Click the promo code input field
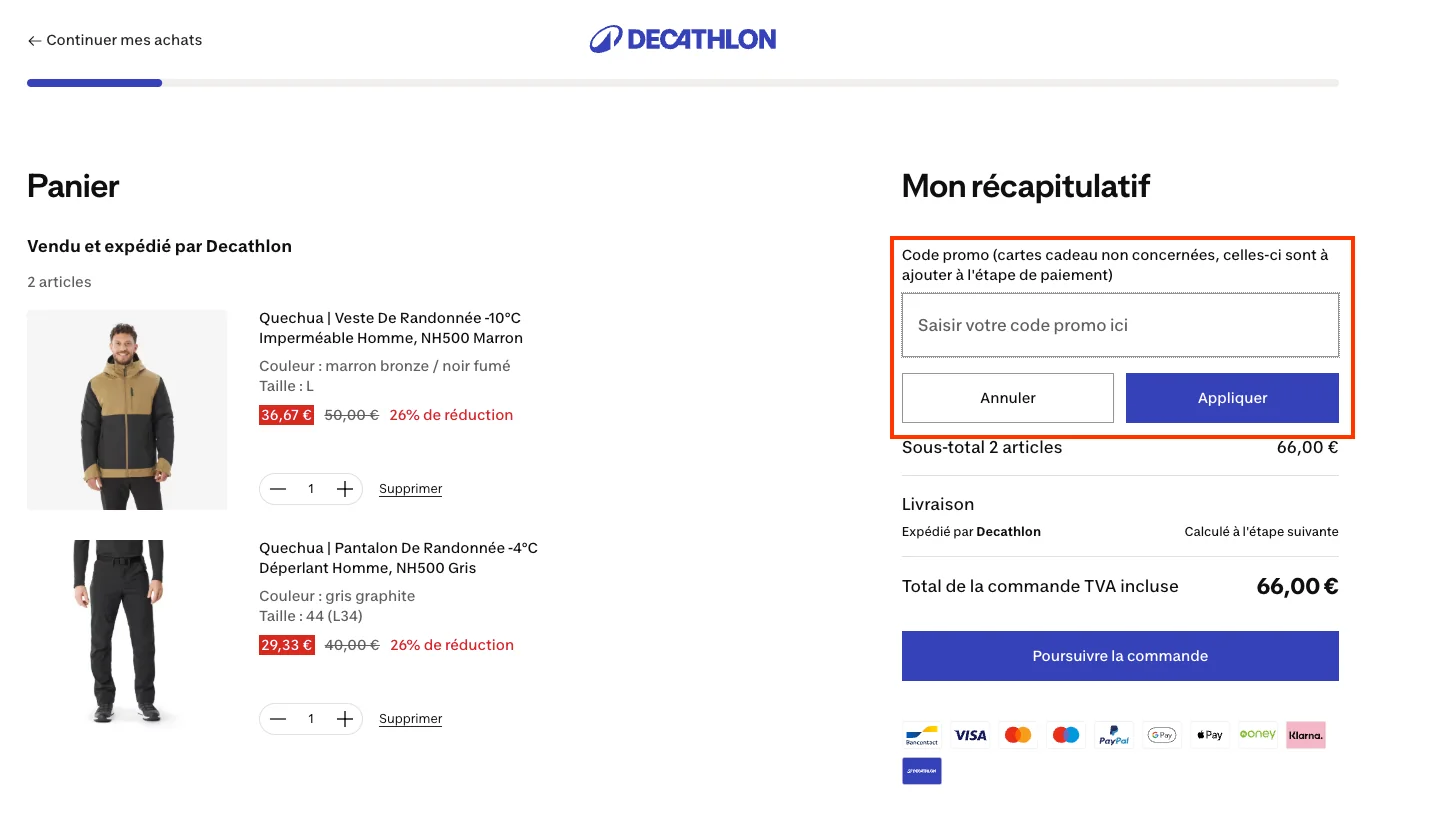Viewport: 1431px width, 816px height. [1119, 324]
